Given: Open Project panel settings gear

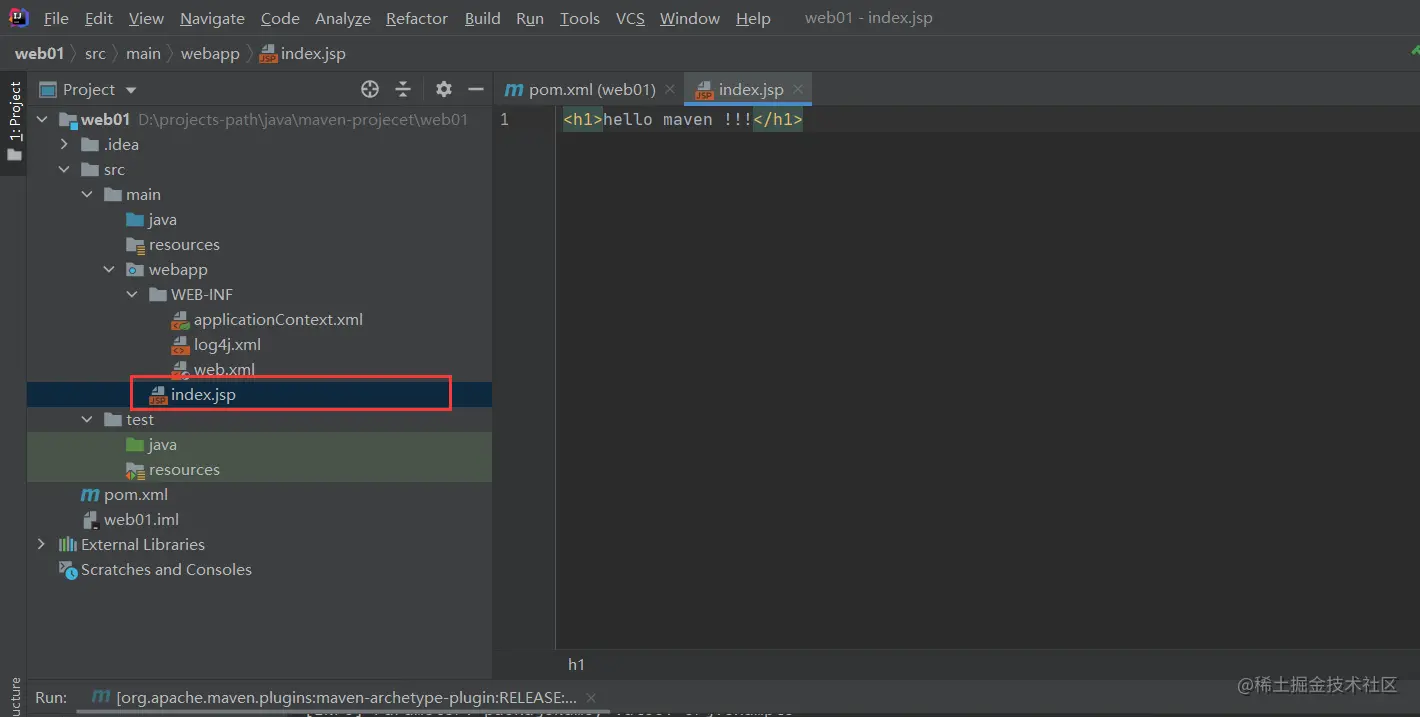Looking at the screenshot, I should coord(444,89).
